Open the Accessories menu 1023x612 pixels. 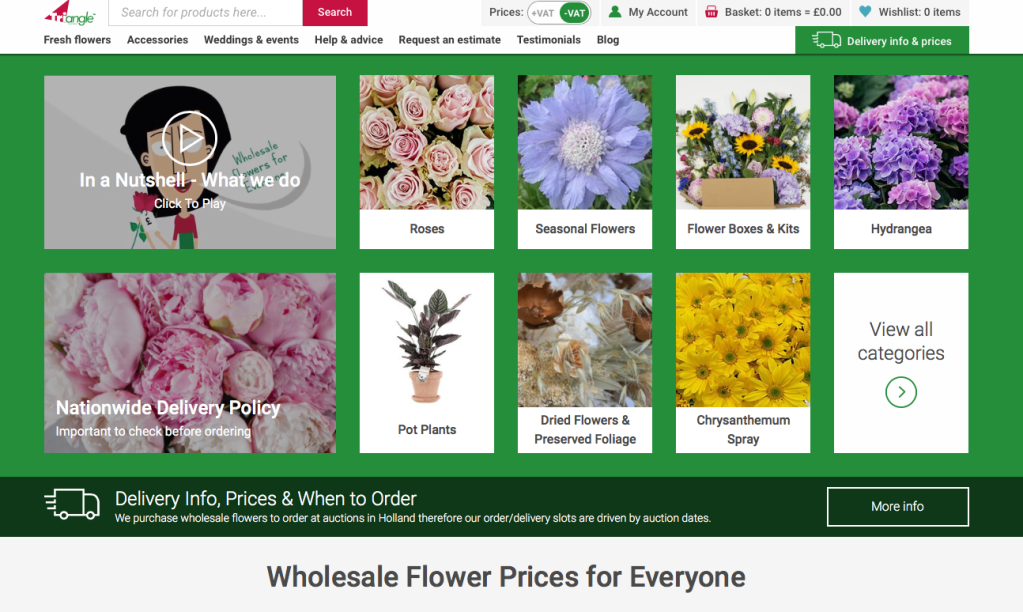coord(157,40)
